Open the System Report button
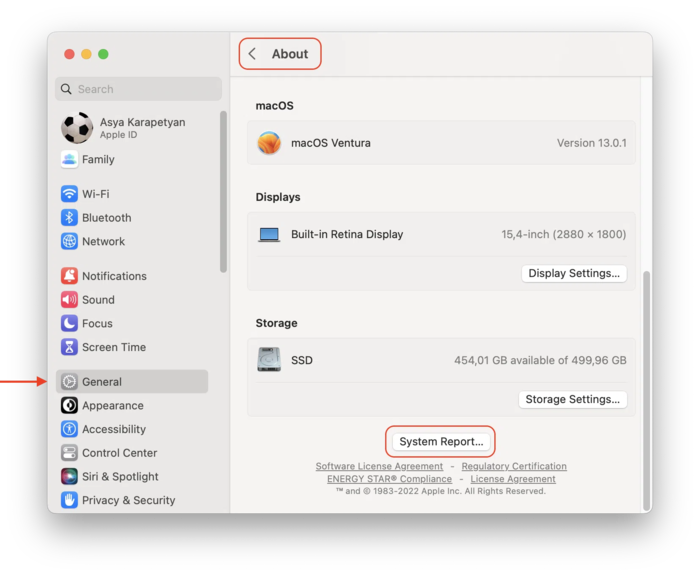 tap(441, 441)
